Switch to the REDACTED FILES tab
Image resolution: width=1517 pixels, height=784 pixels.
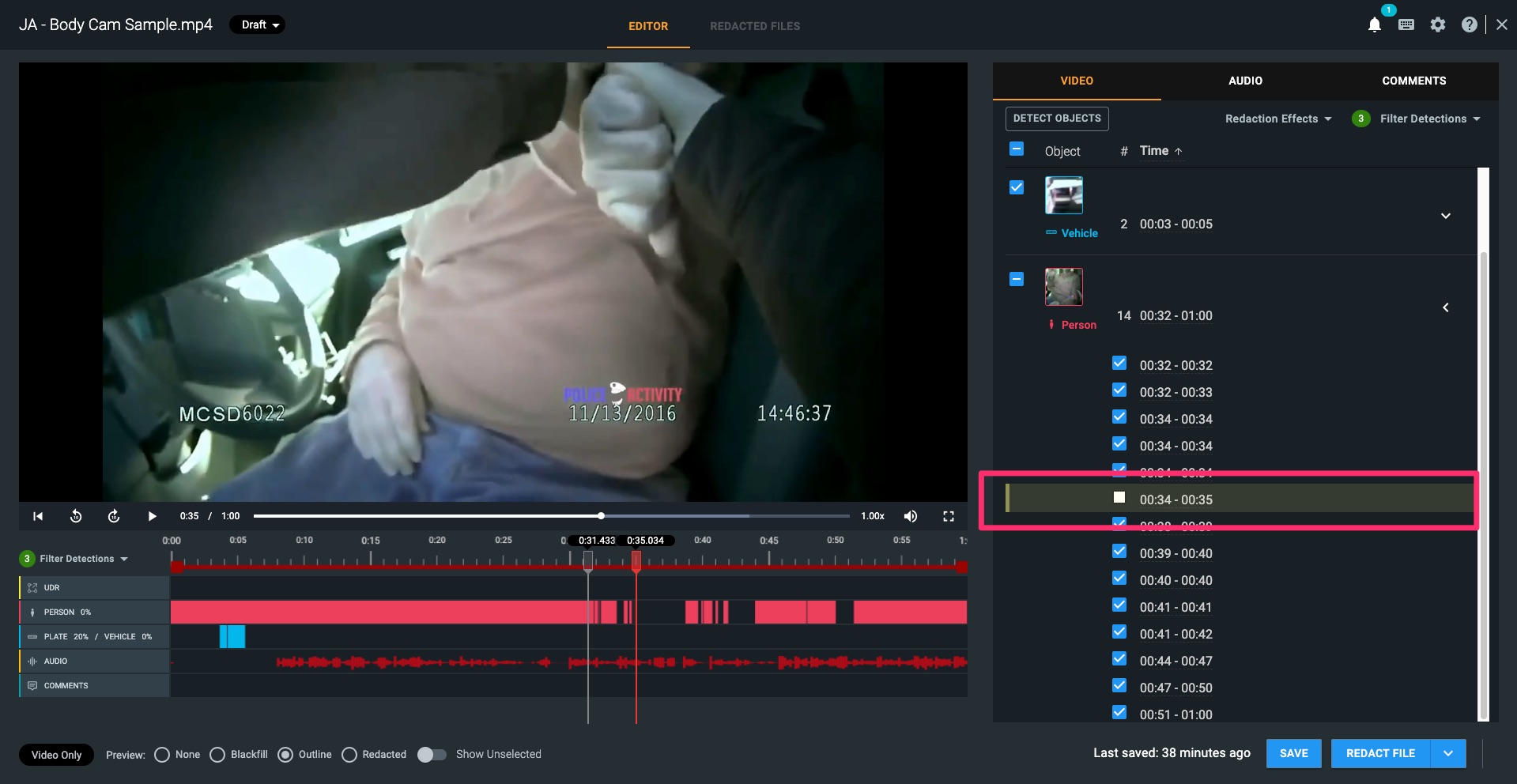(754, 25)
